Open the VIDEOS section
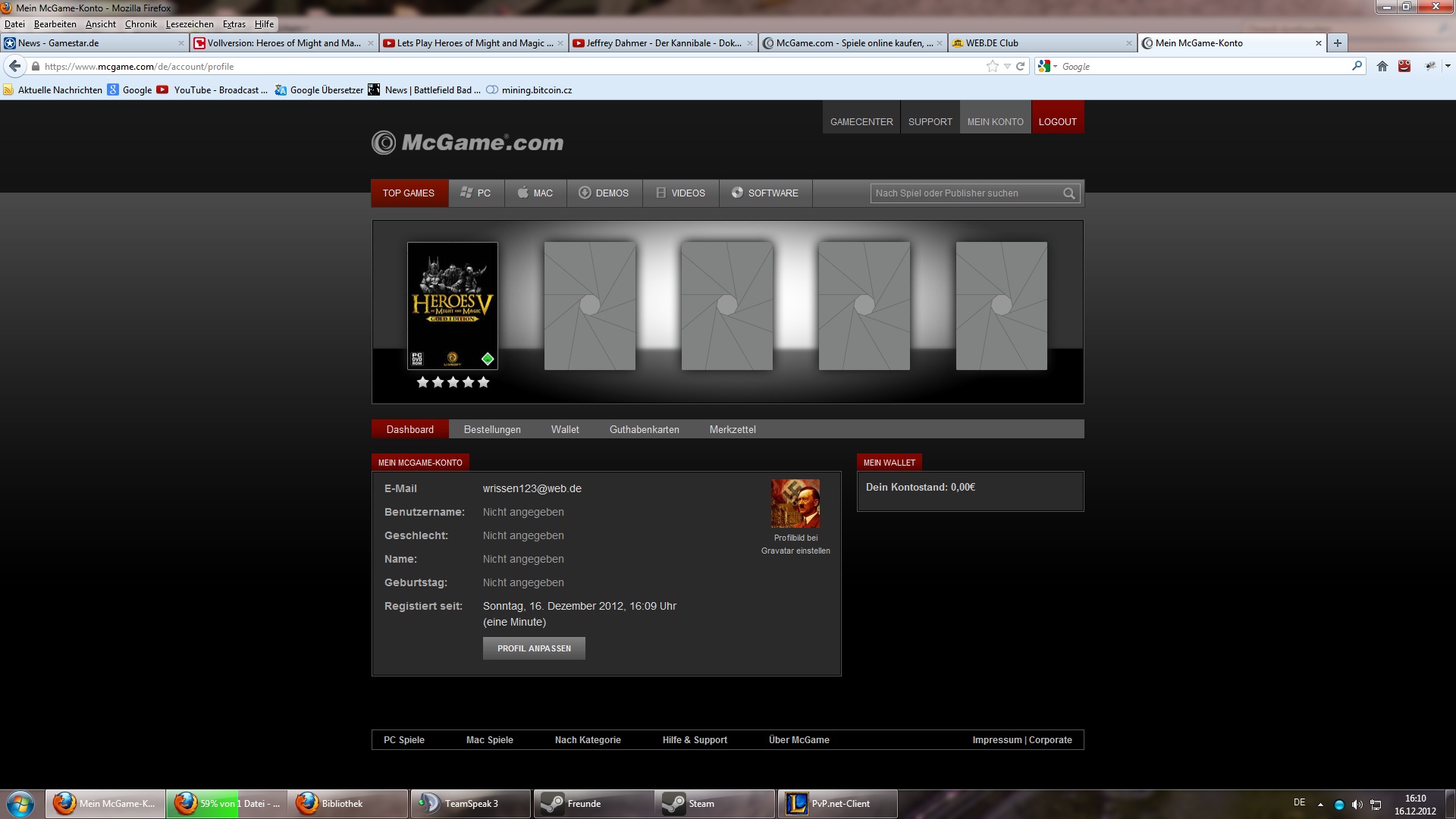Image resolution: width=1456 pixels, height=819 pixels. coord(680,193)
